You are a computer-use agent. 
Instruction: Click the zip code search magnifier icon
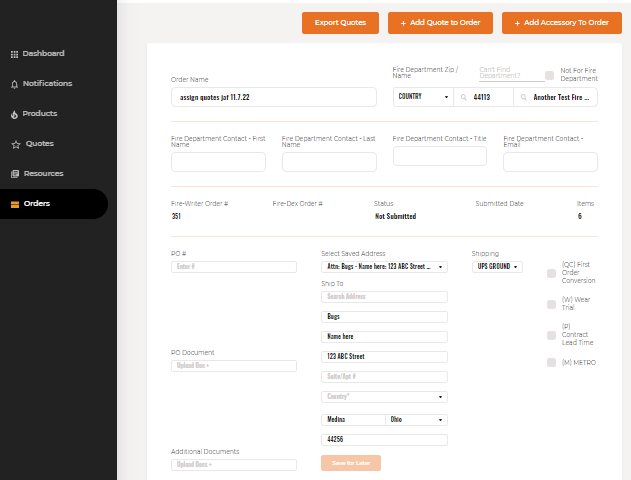(464, 97)
